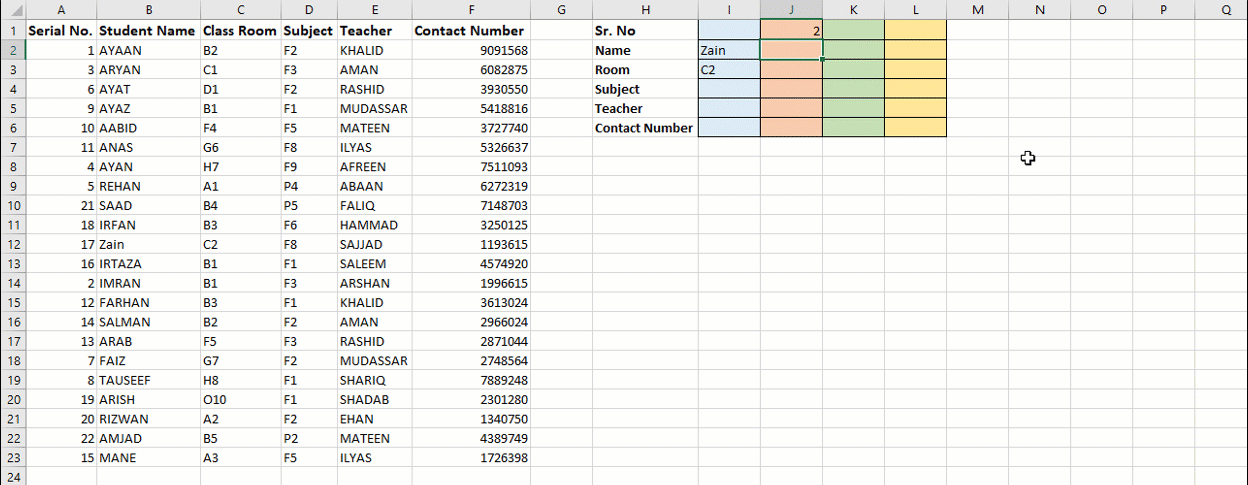1248x485 pixels.
Task: Select class room cell H7
Action: click(240, 167)
